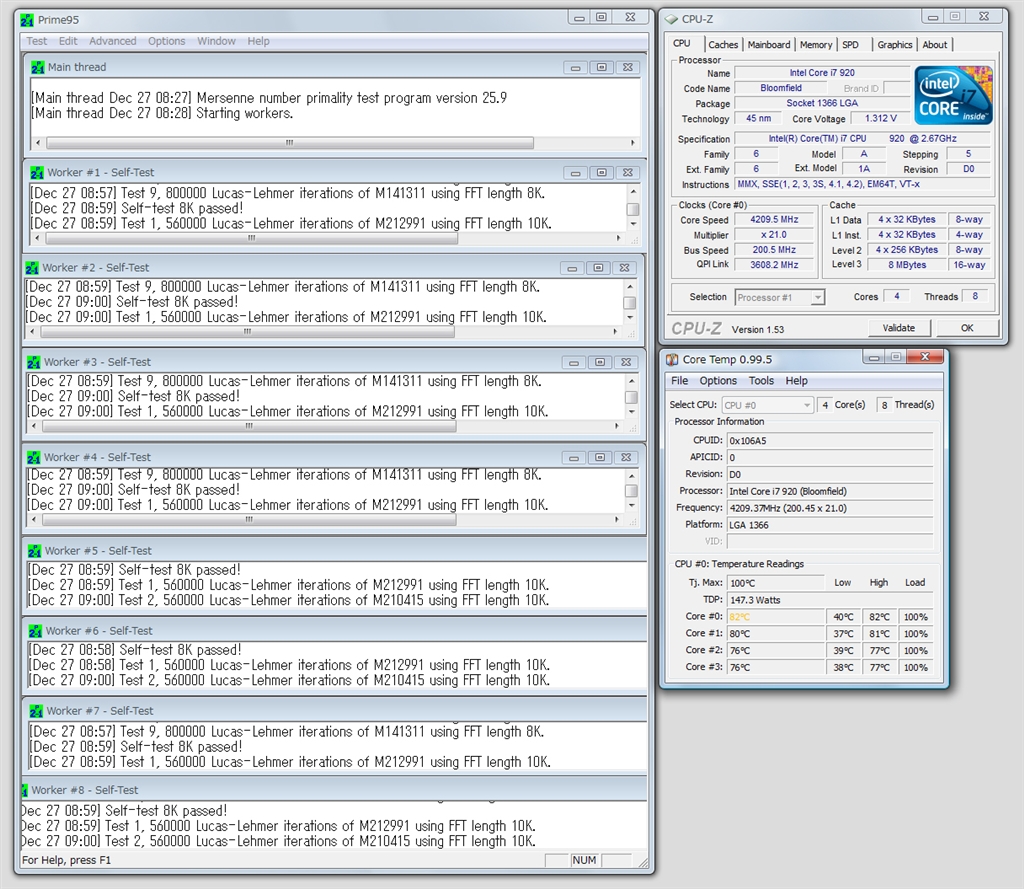Click the Intel Core i7 logo

coord(952,95)
